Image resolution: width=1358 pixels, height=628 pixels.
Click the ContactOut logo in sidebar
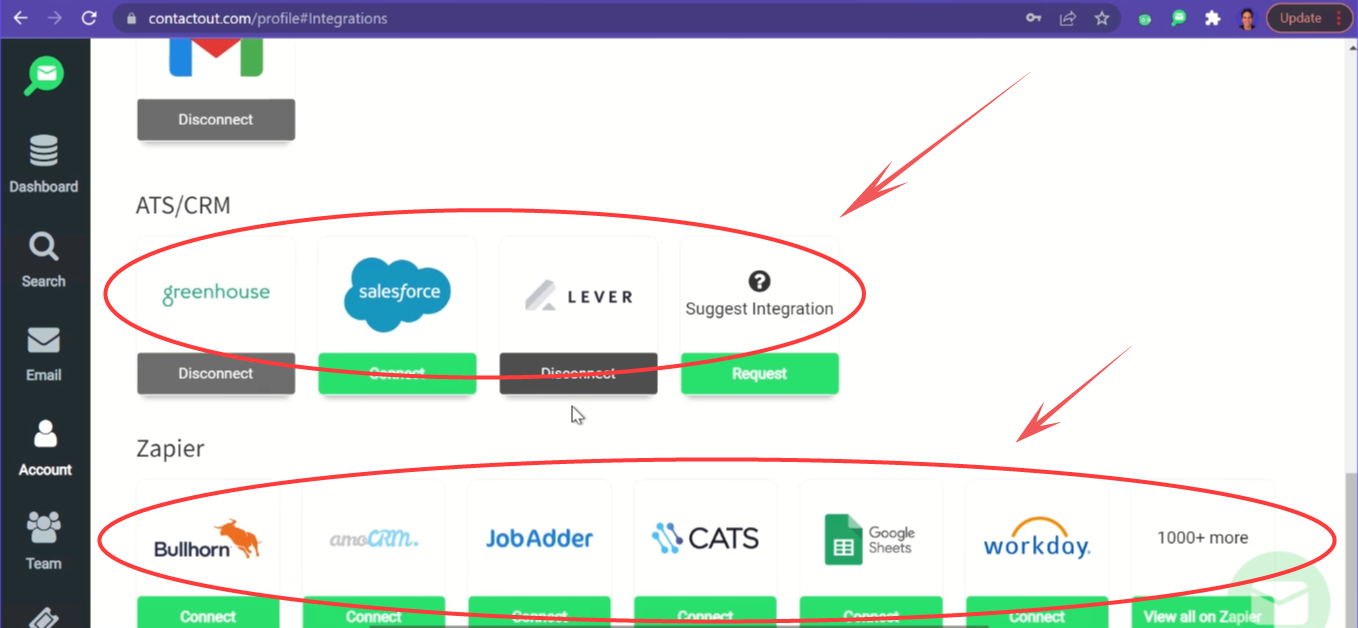pyautogui.click(x=45, y=75)
